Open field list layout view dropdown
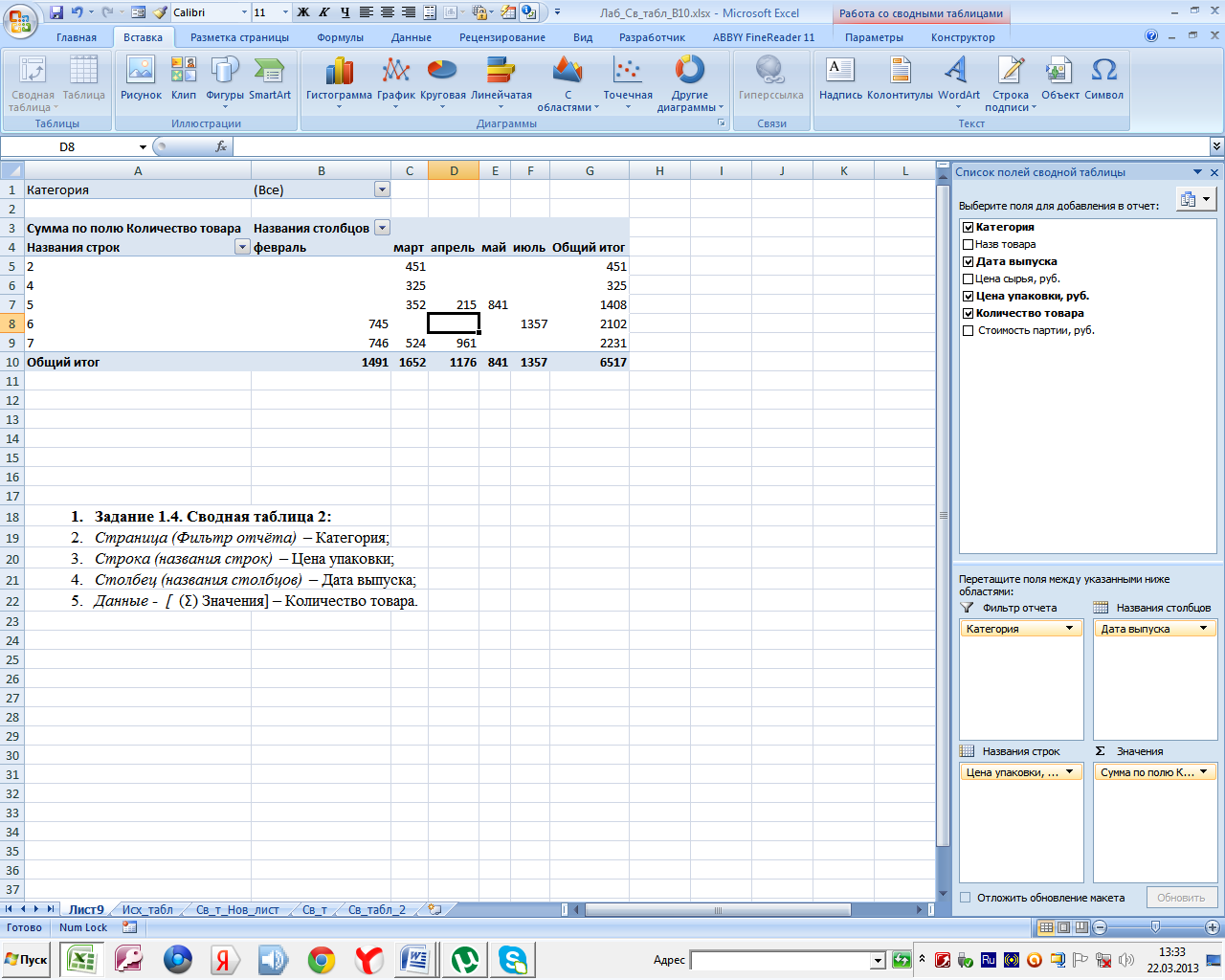Image resolution: width=1225 pixels, height=980 pixels. (x=1195, y=199)
